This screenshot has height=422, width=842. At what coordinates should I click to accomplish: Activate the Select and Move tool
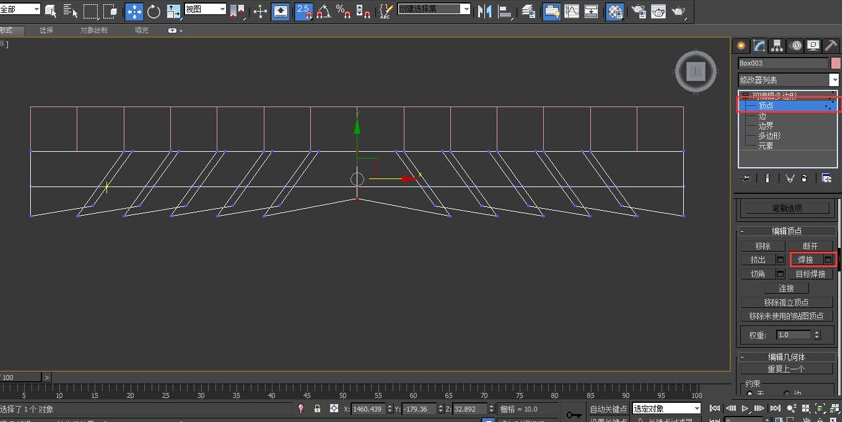pos(134,11)
